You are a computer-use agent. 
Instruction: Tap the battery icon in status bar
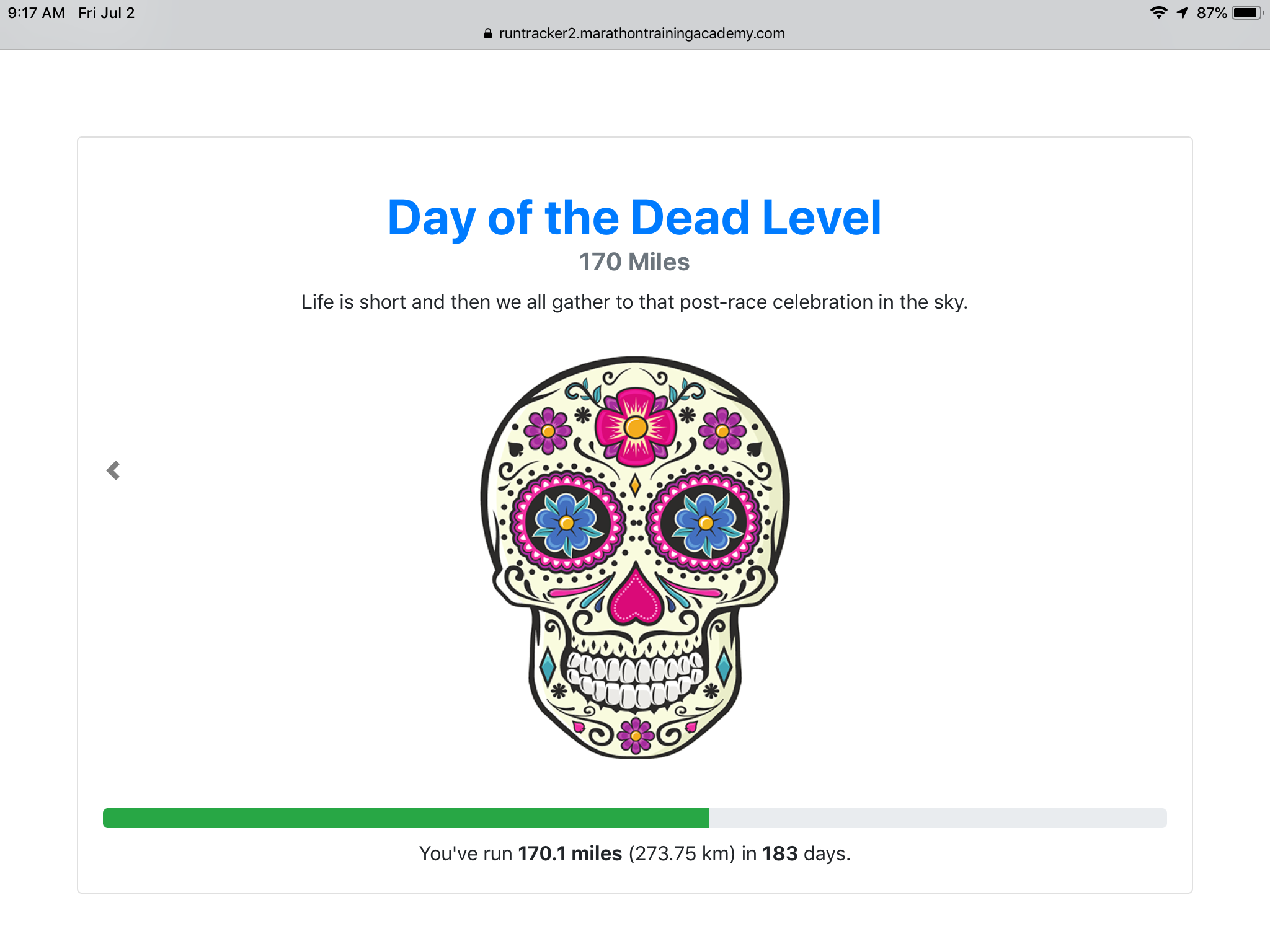coord(1246,12)
